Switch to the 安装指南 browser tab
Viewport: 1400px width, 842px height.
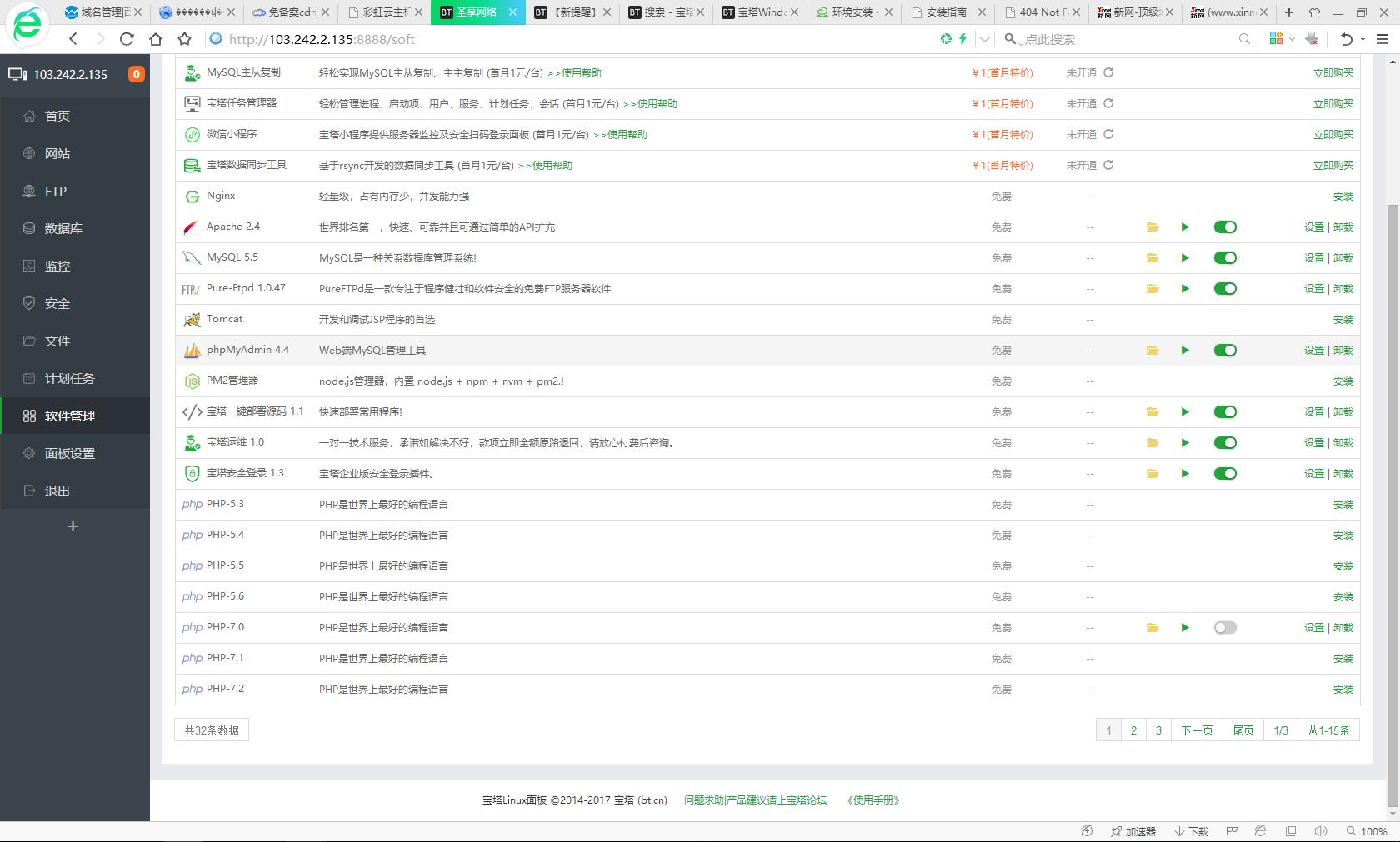tap(947, 12)
